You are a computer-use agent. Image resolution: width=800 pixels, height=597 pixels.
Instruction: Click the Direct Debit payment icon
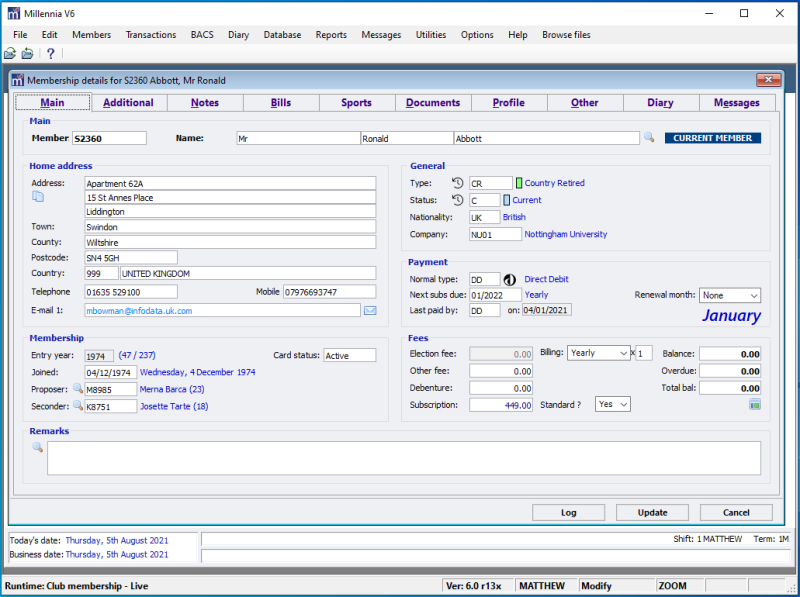coord(510,279)
